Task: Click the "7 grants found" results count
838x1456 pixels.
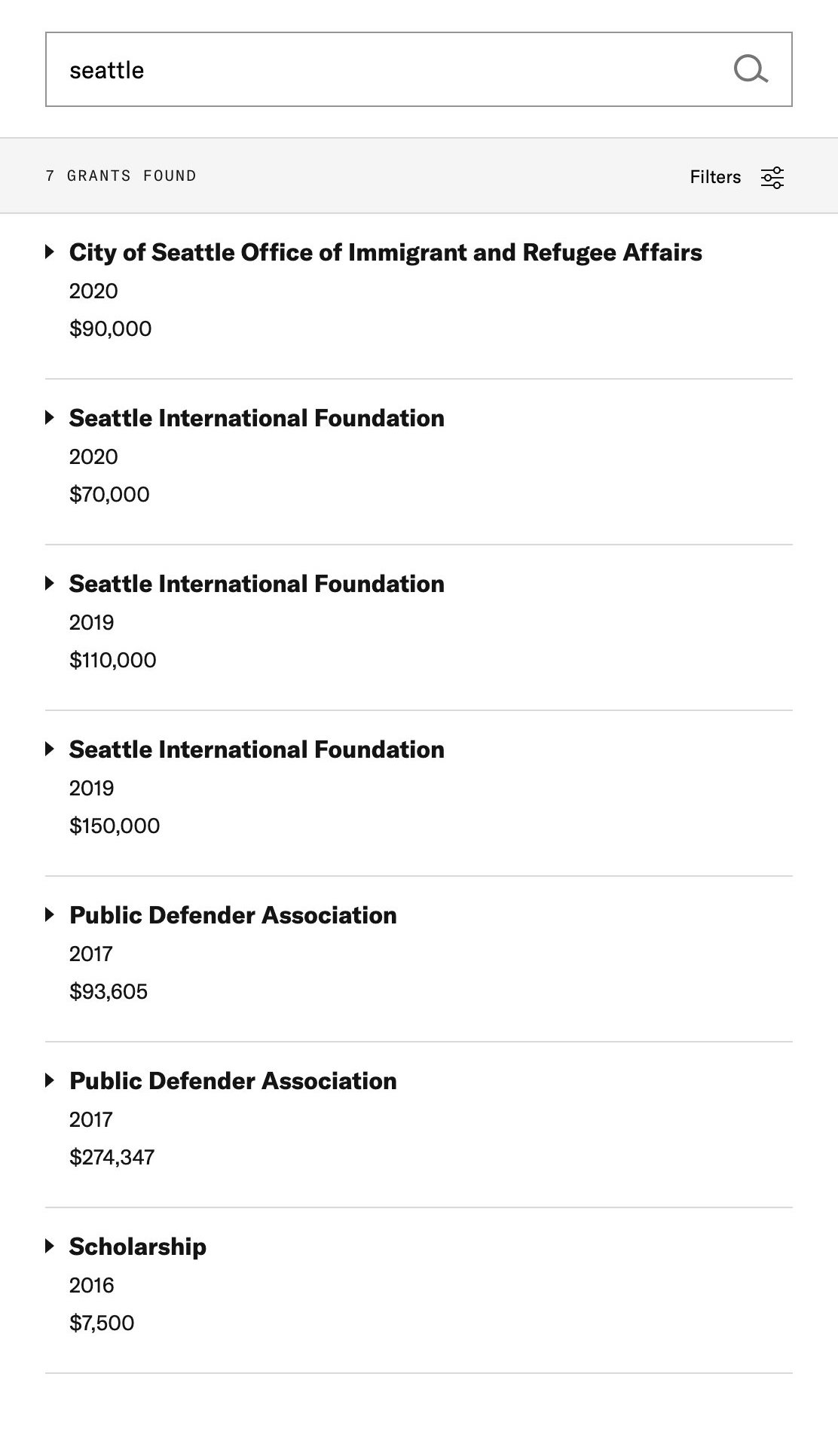Action: click(x=121, y=176)
